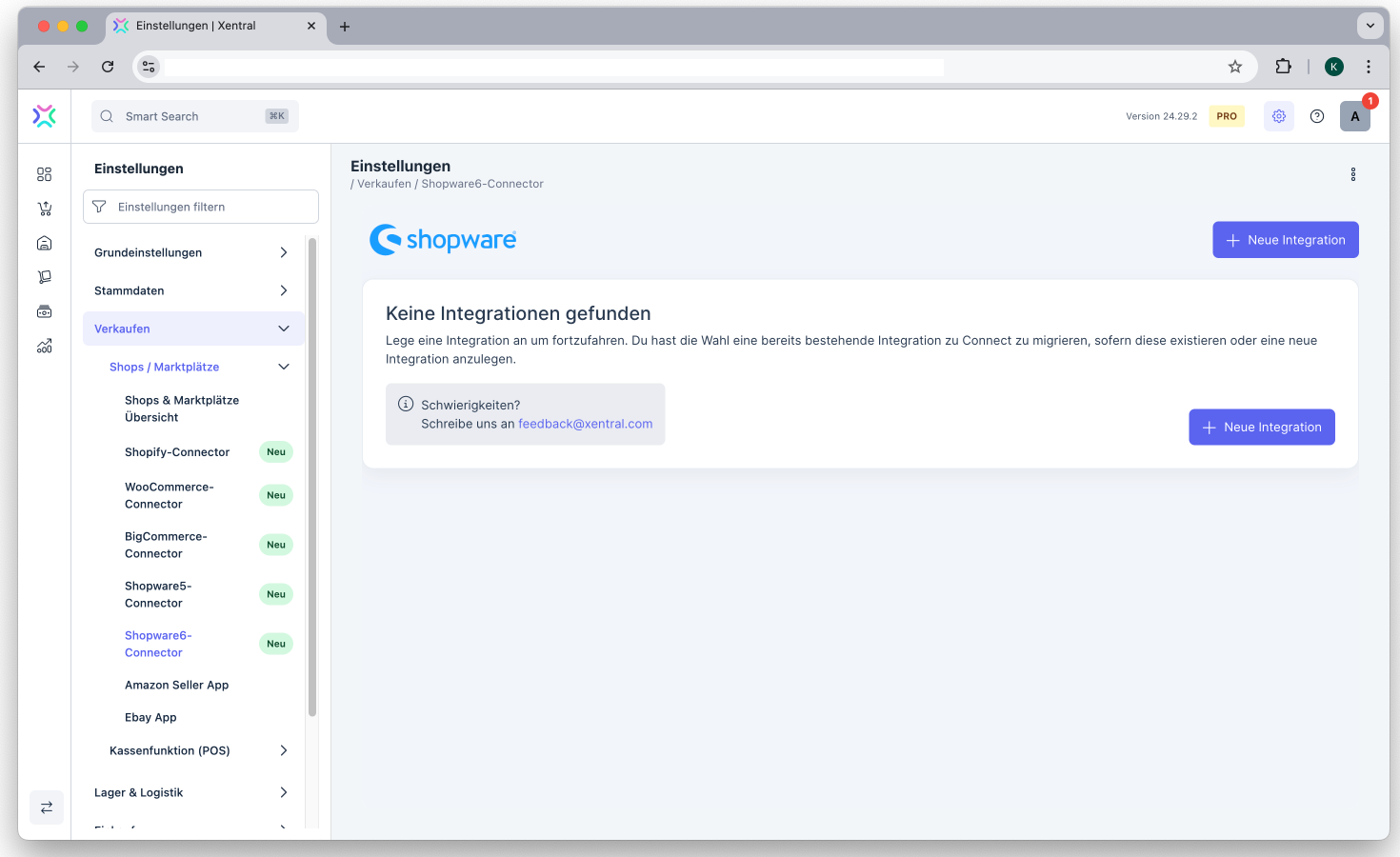
Task: Click the feedback@xentral.com email link
Action: (585, 424)
